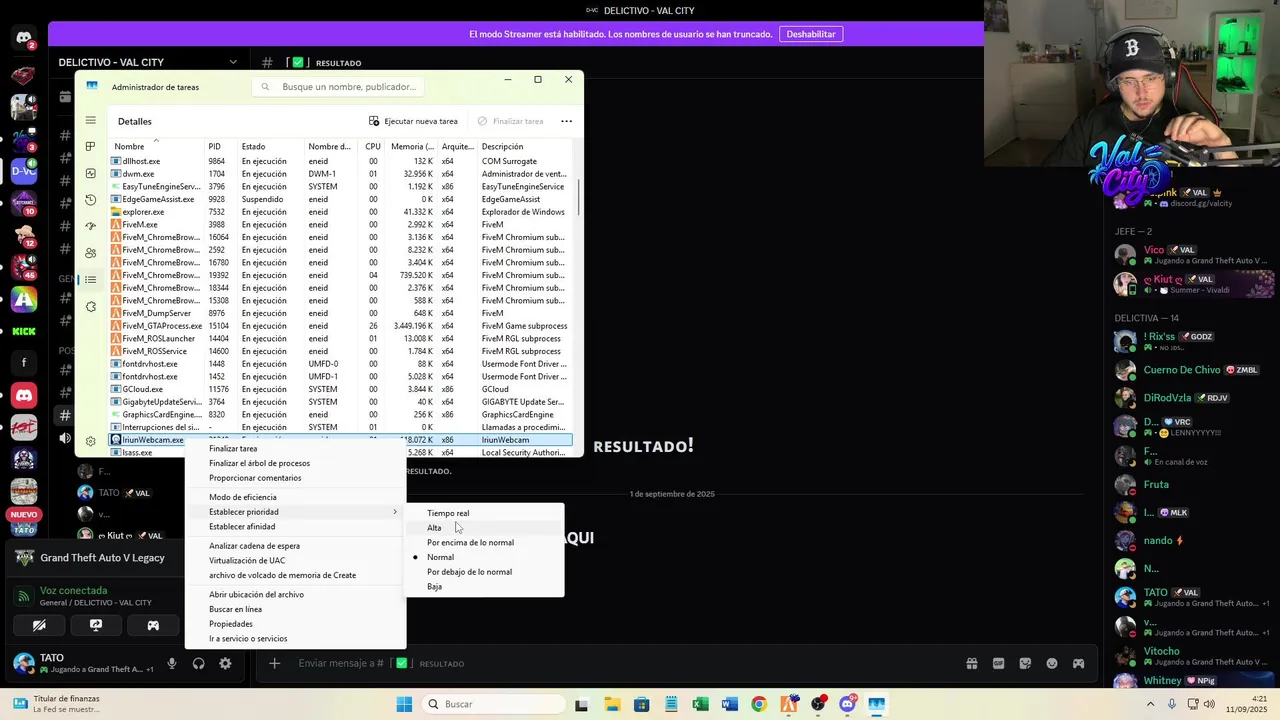Toggle Discord microphone mute
This screenshot has height=720, width=1280.
click(172, 663)
